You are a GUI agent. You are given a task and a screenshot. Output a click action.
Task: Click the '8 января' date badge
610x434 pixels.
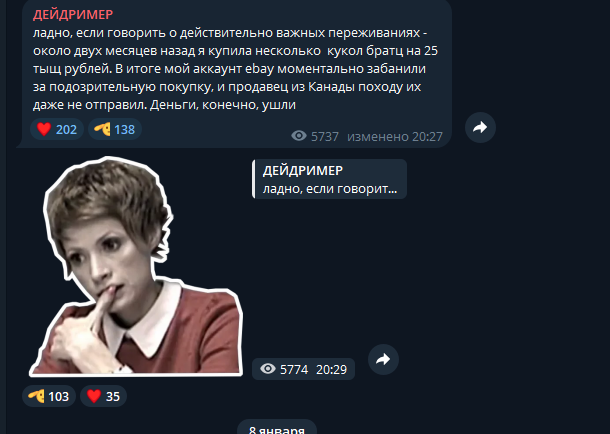(277, 429)
